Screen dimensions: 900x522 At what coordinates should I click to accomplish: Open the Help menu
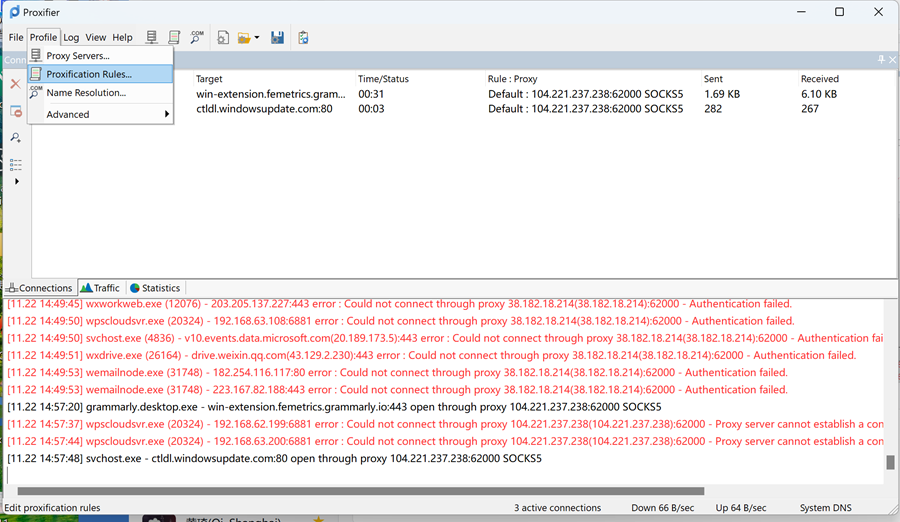tap(122, 37)
